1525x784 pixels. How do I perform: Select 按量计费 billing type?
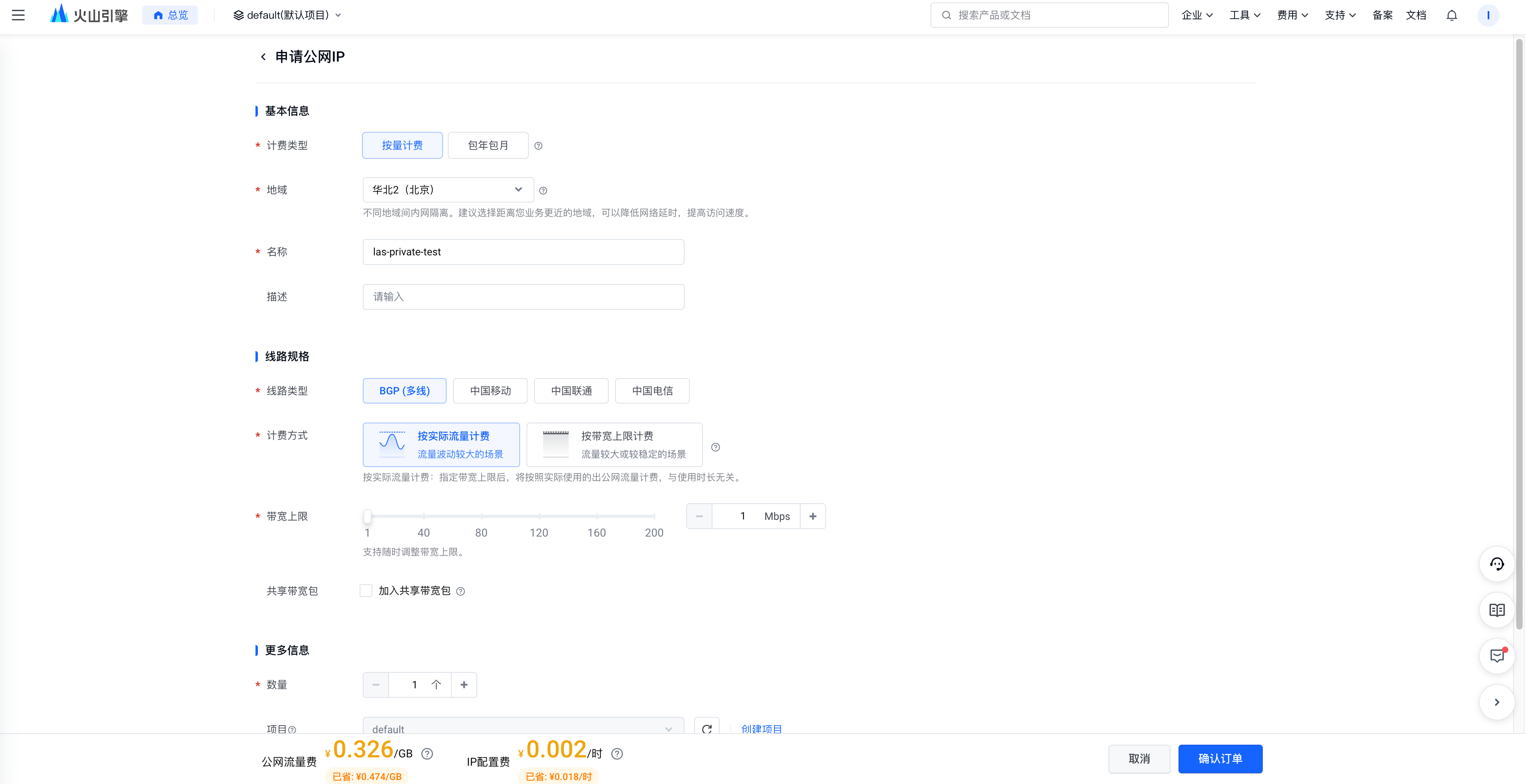point(403,145)
